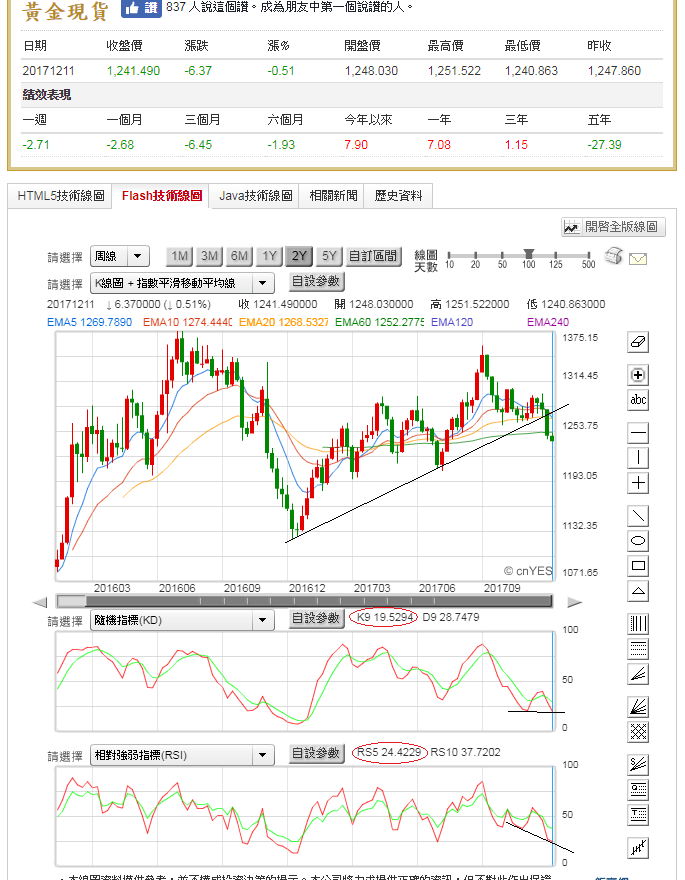685x880 pixels.
Task: Expand the 相對強弱指標(RSI) indicator dropdown
Action: 182,755
